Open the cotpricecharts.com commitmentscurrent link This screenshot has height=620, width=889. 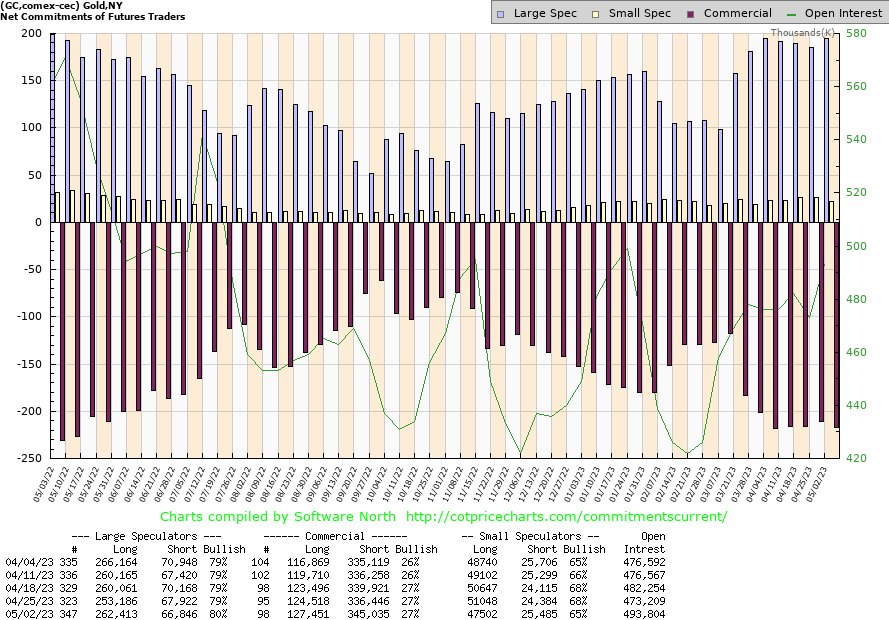click(x=567, y=517)
